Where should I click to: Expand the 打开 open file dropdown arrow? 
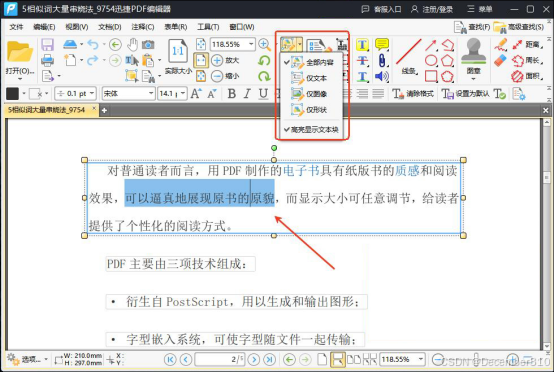pos(20,78)
